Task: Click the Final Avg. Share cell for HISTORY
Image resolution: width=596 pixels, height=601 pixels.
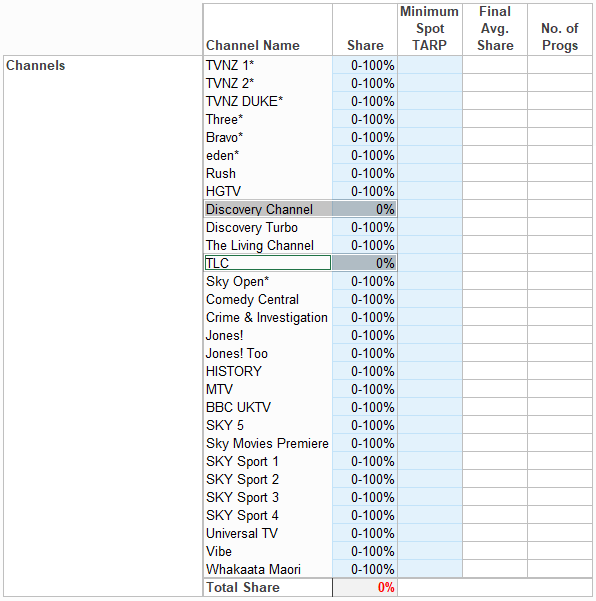Action: coord(495,371)
